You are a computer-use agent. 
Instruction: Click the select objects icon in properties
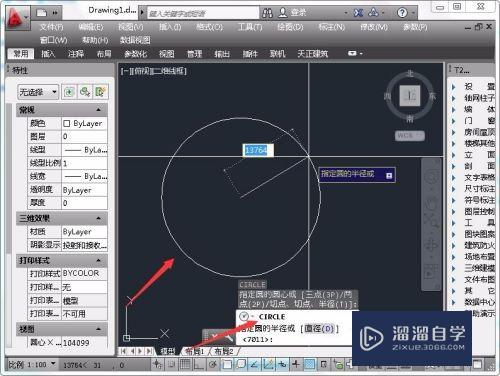coord(85,92)
